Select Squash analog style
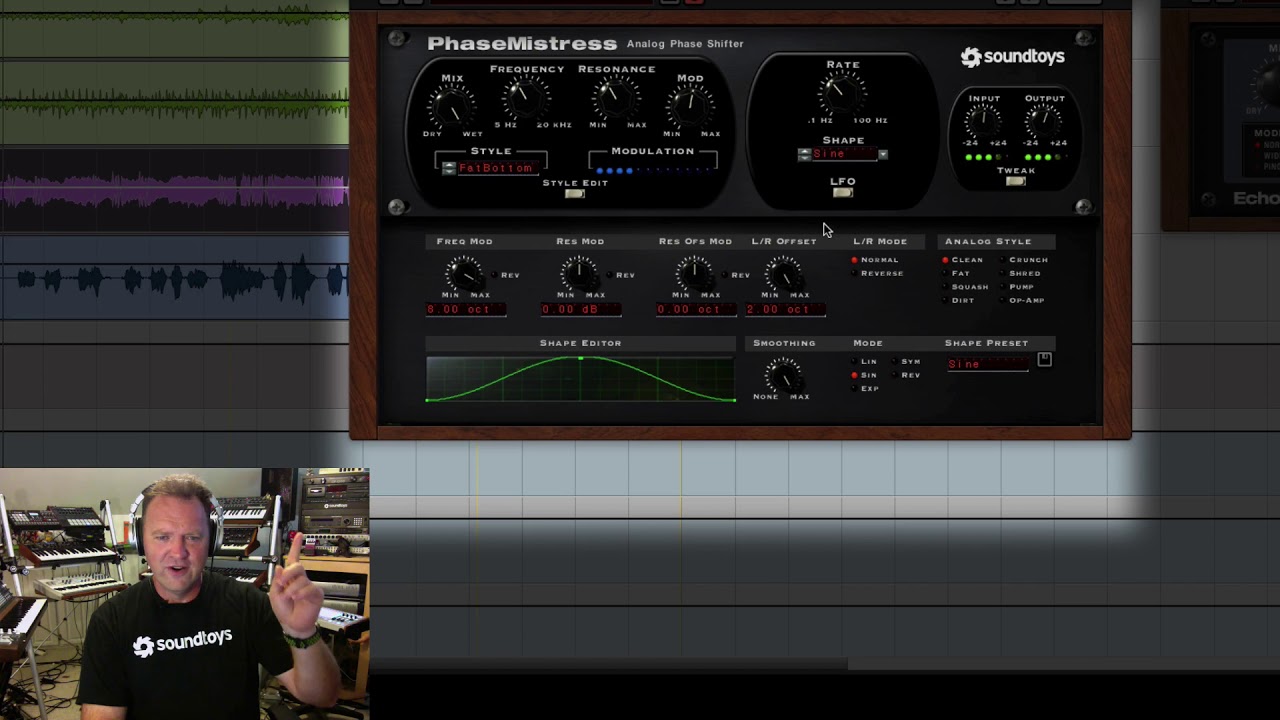 (965, 287)
